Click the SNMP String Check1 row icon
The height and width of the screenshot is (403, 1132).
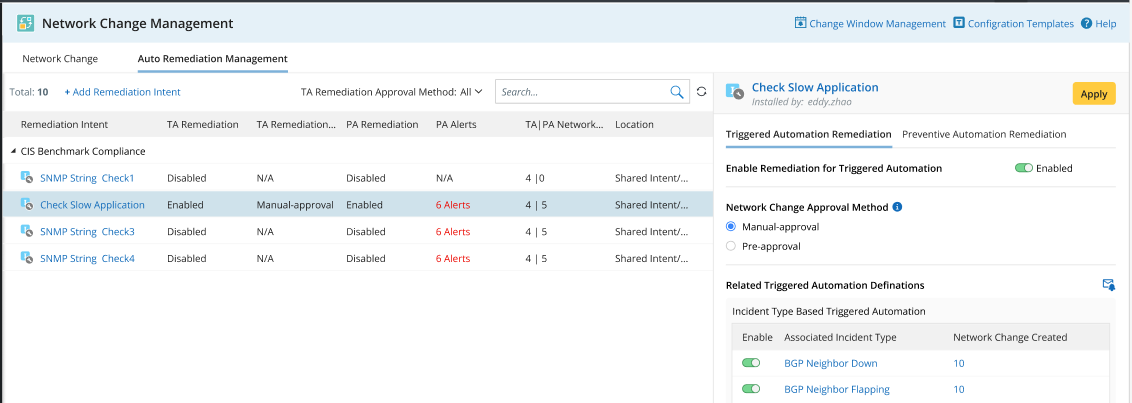click(x=26, y=178)
